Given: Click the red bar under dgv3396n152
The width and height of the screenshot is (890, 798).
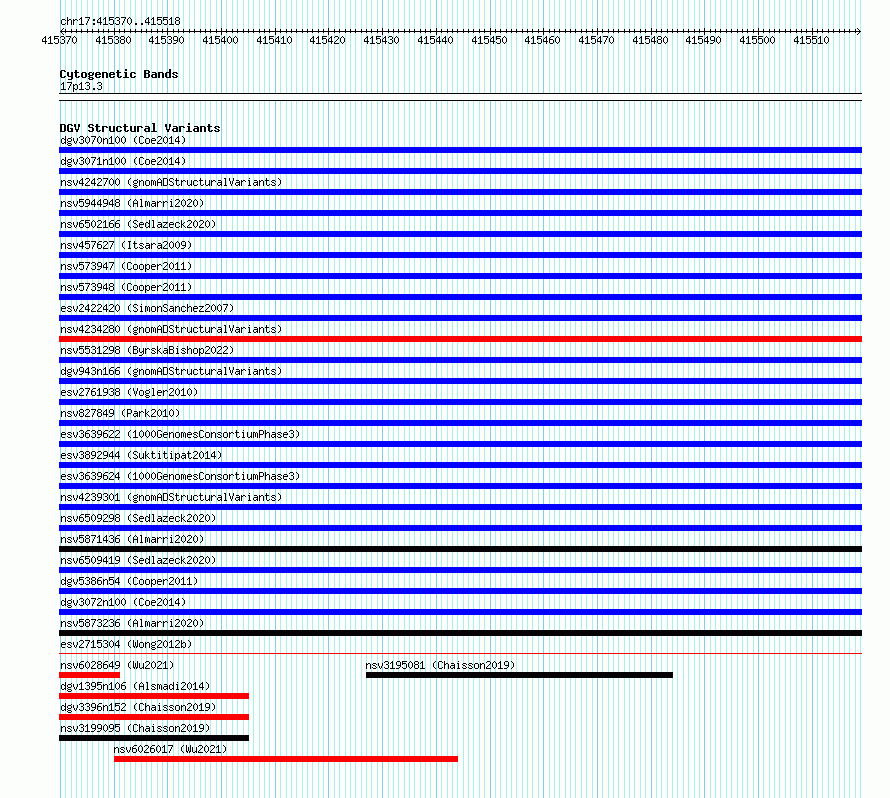Looking at the screenshot, I should (154, 717).
